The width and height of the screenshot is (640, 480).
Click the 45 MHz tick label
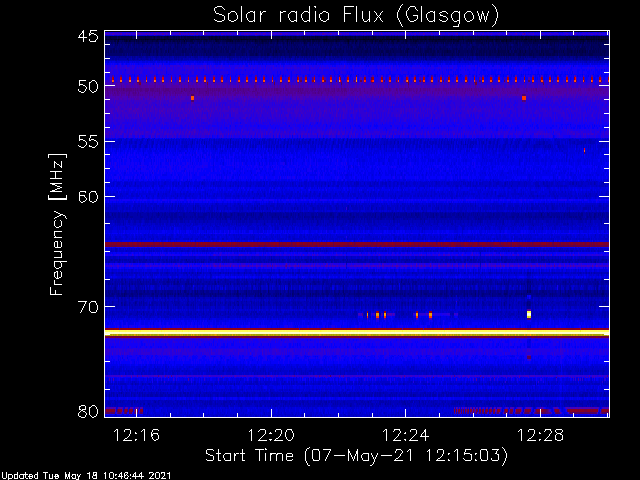pyautogui.click(x=88, y=36)
